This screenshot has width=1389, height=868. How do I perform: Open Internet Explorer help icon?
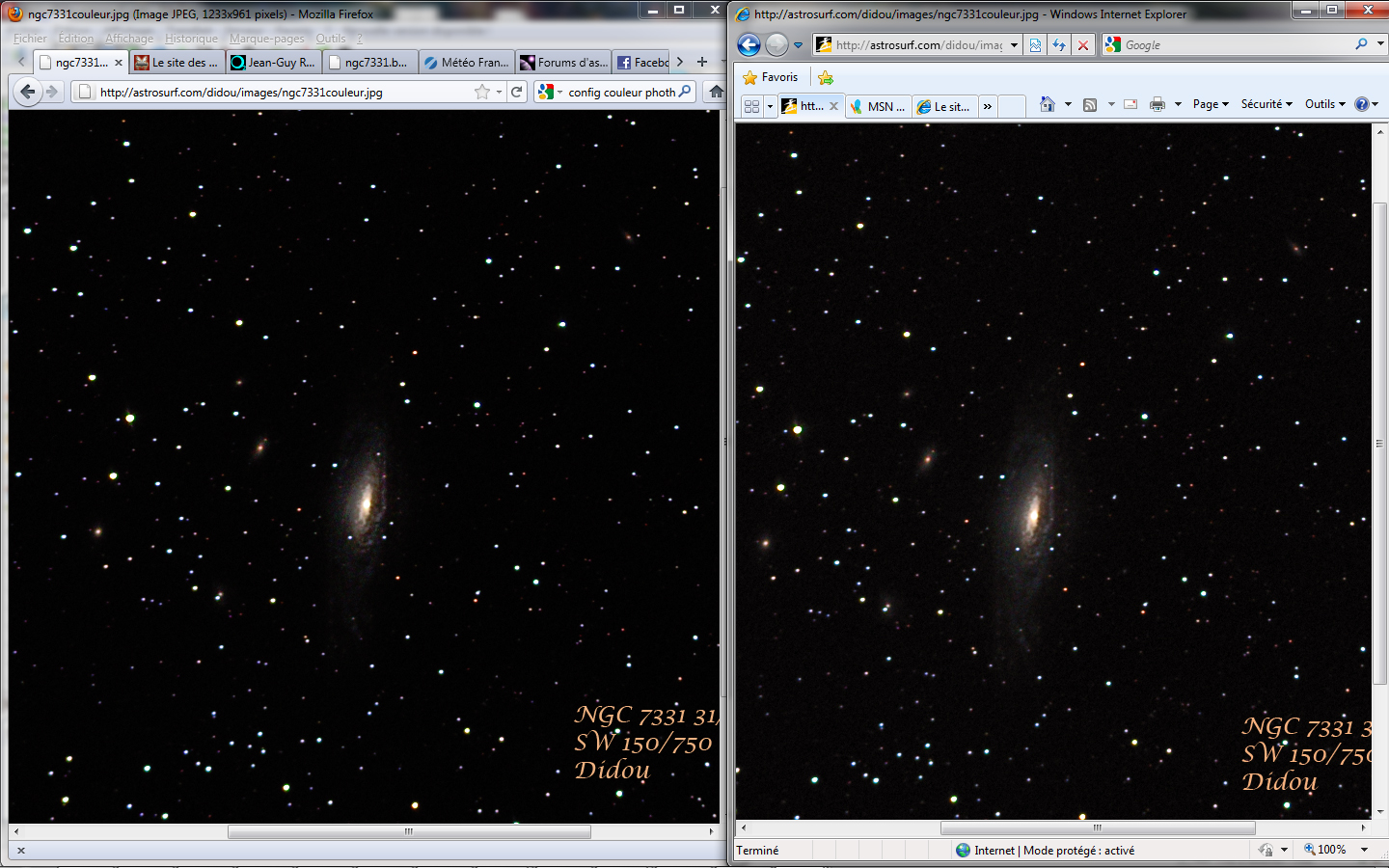coord(1361,104)
